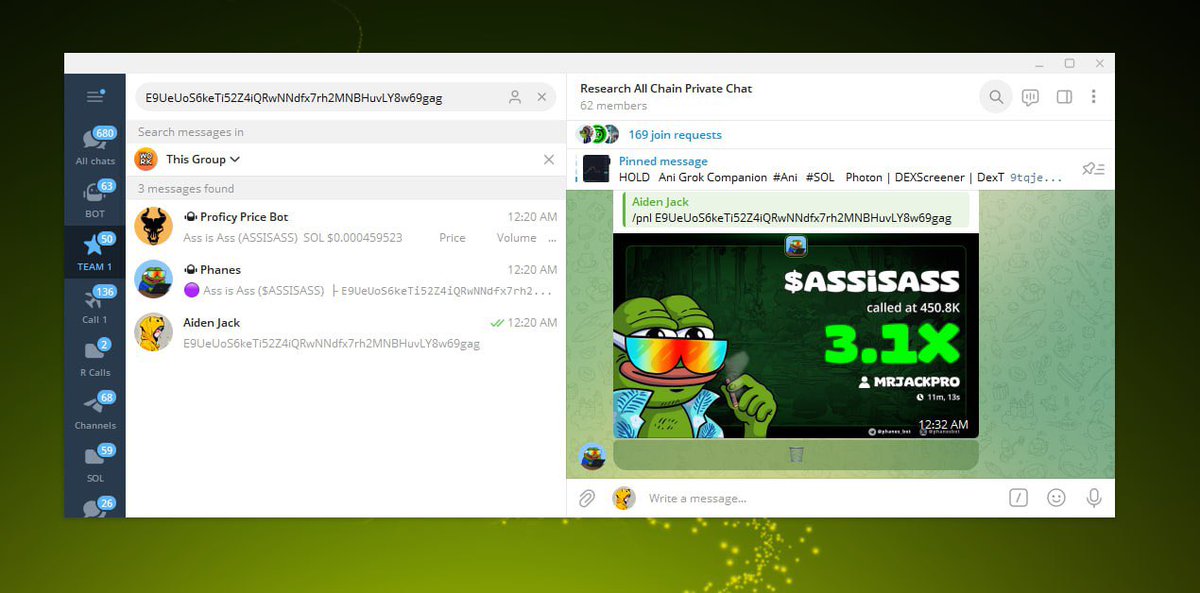The height and width of the screenshot is (593, 1200).
Task: Open Aiden Jack search result
Action: pos(346,332)
